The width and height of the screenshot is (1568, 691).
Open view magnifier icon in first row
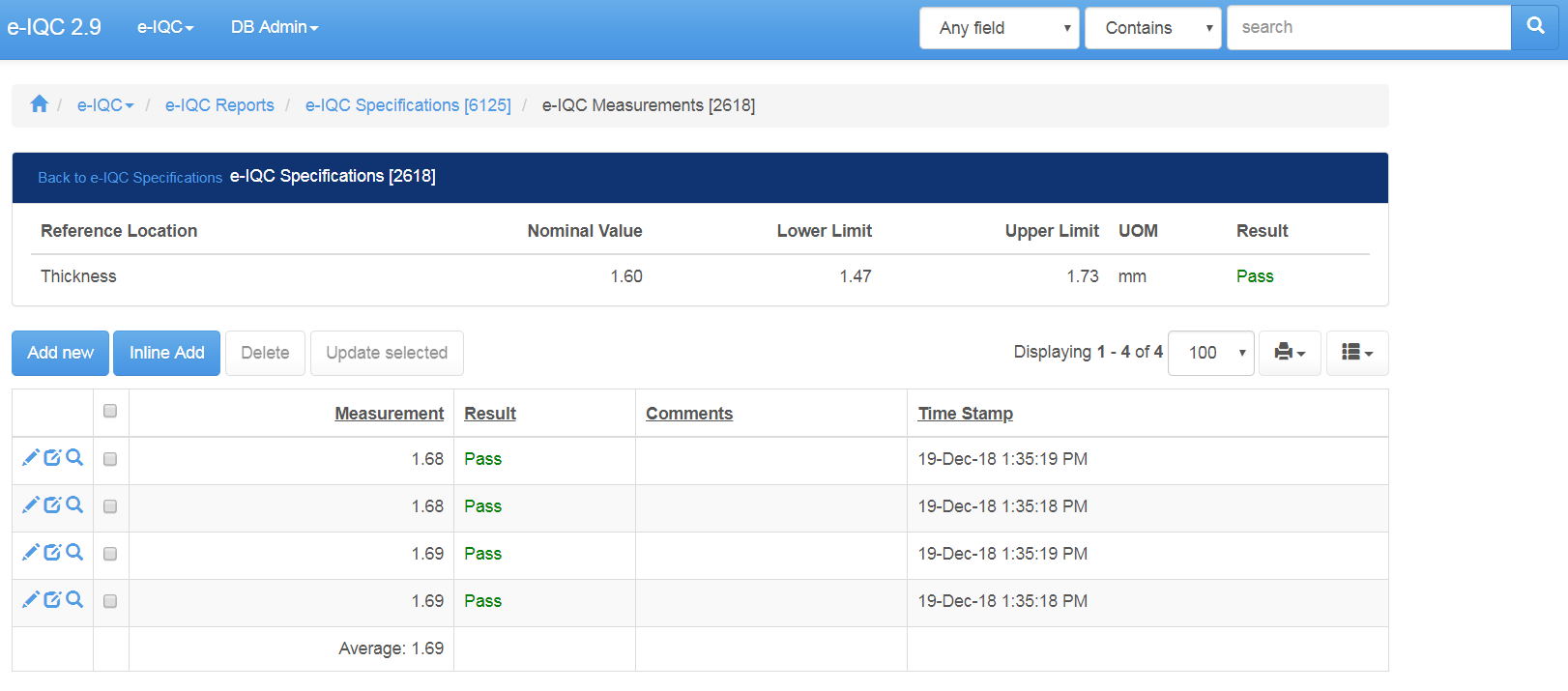click(x=74, y=457)
